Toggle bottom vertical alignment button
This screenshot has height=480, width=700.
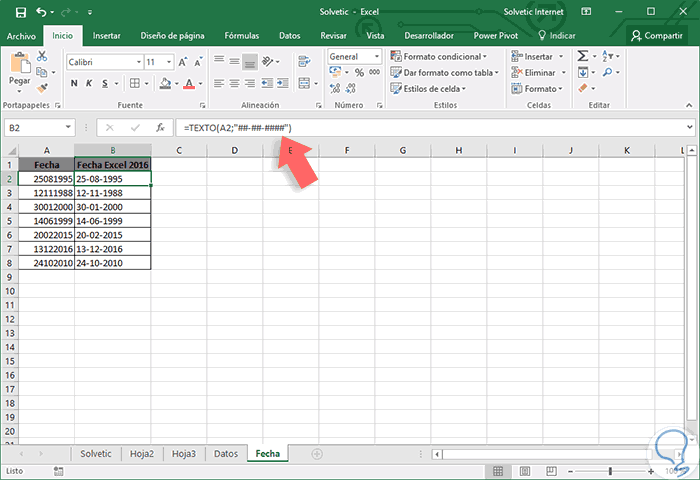click(x=250, y=62)
